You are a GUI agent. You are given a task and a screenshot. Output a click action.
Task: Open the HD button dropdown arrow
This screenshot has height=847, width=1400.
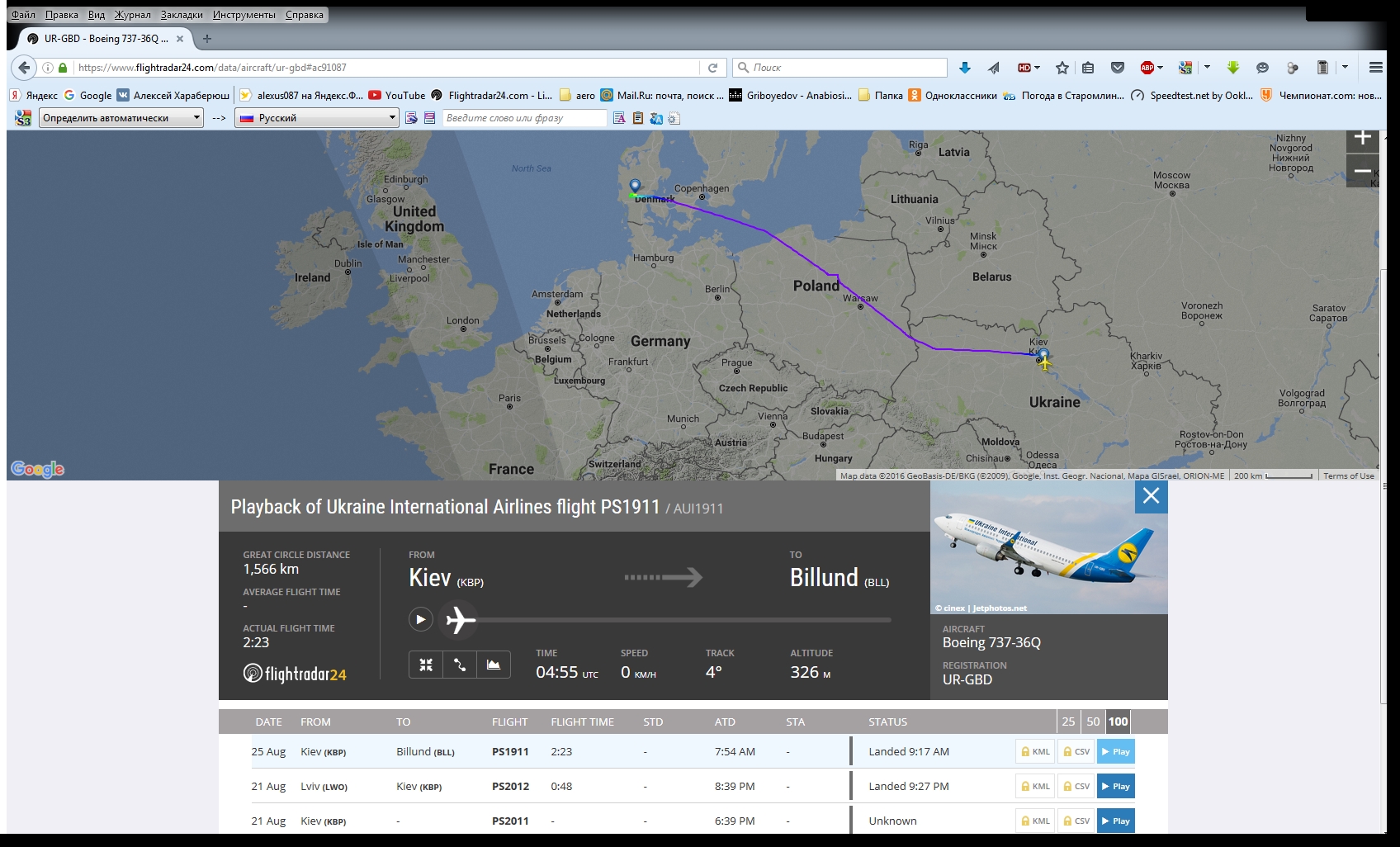1037,68
